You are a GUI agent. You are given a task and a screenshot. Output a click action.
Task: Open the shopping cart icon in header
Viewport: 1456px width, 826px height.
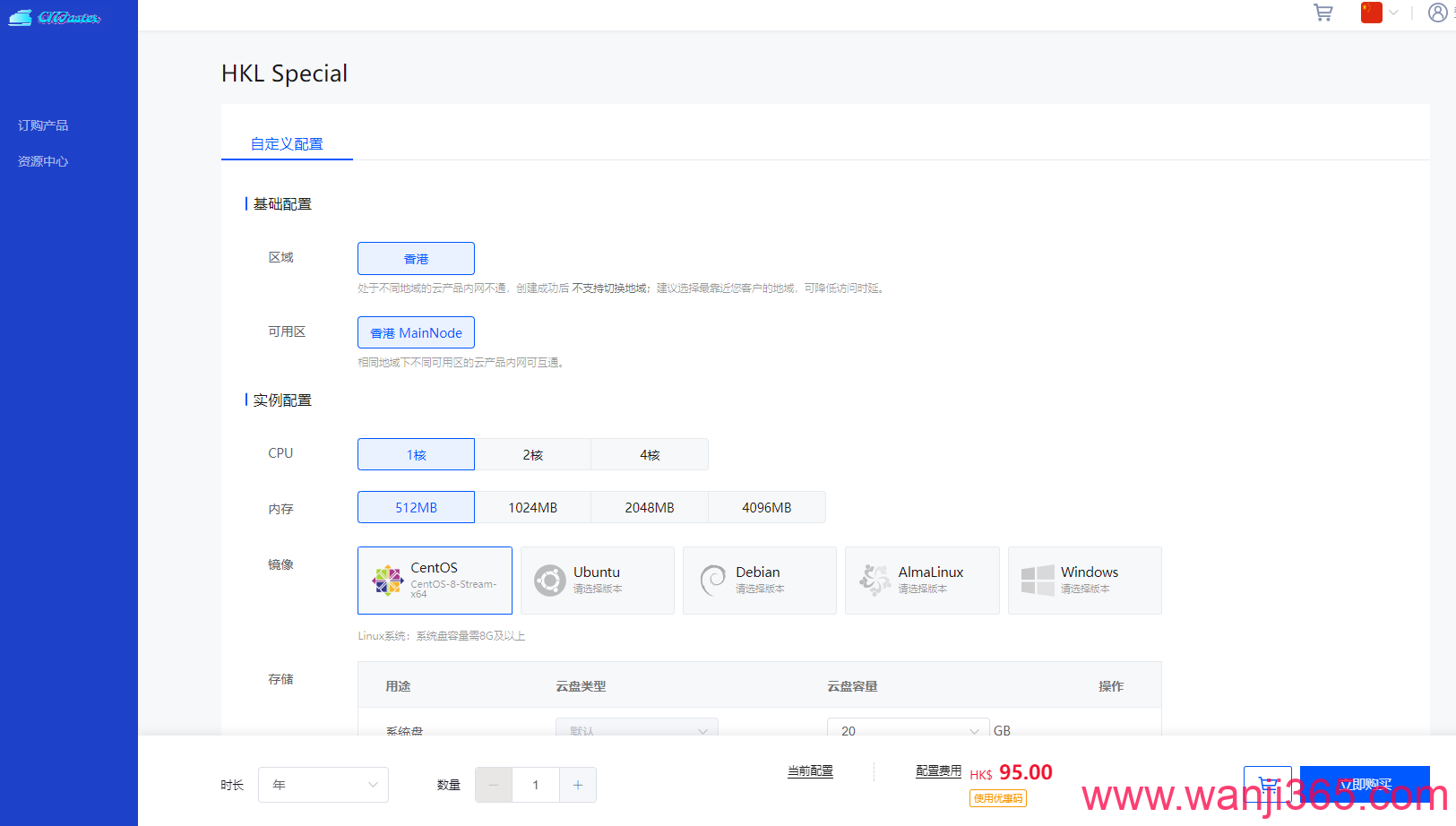[x=1322, y=13]
